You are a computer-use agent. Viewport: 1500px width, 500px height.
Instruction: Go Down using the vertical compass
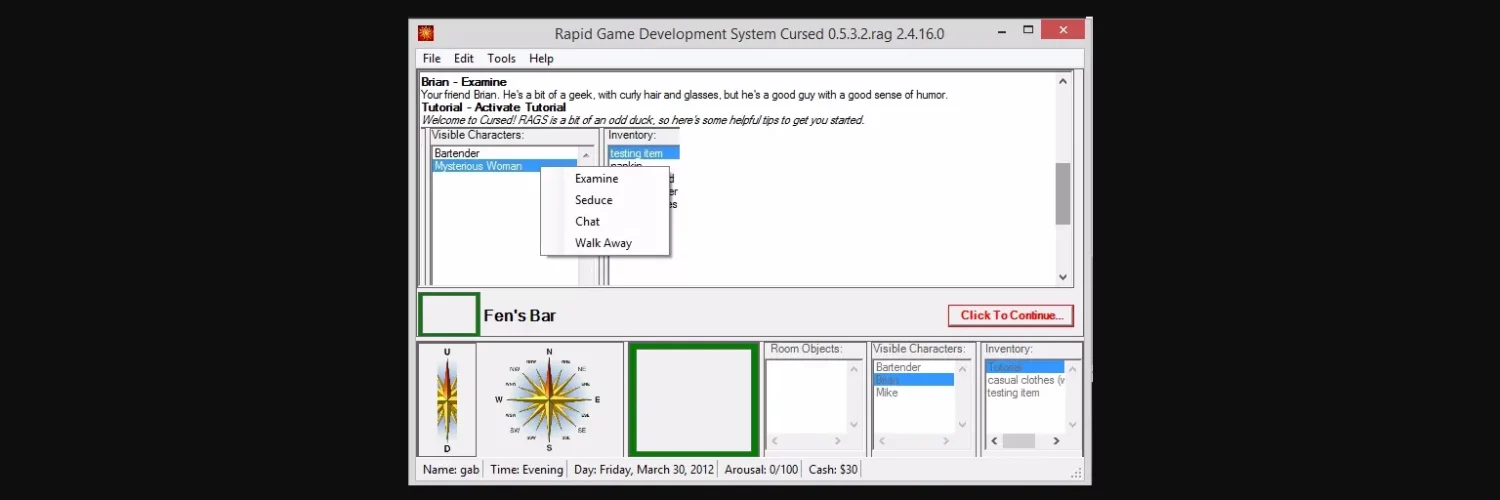(x=447, y=447)
